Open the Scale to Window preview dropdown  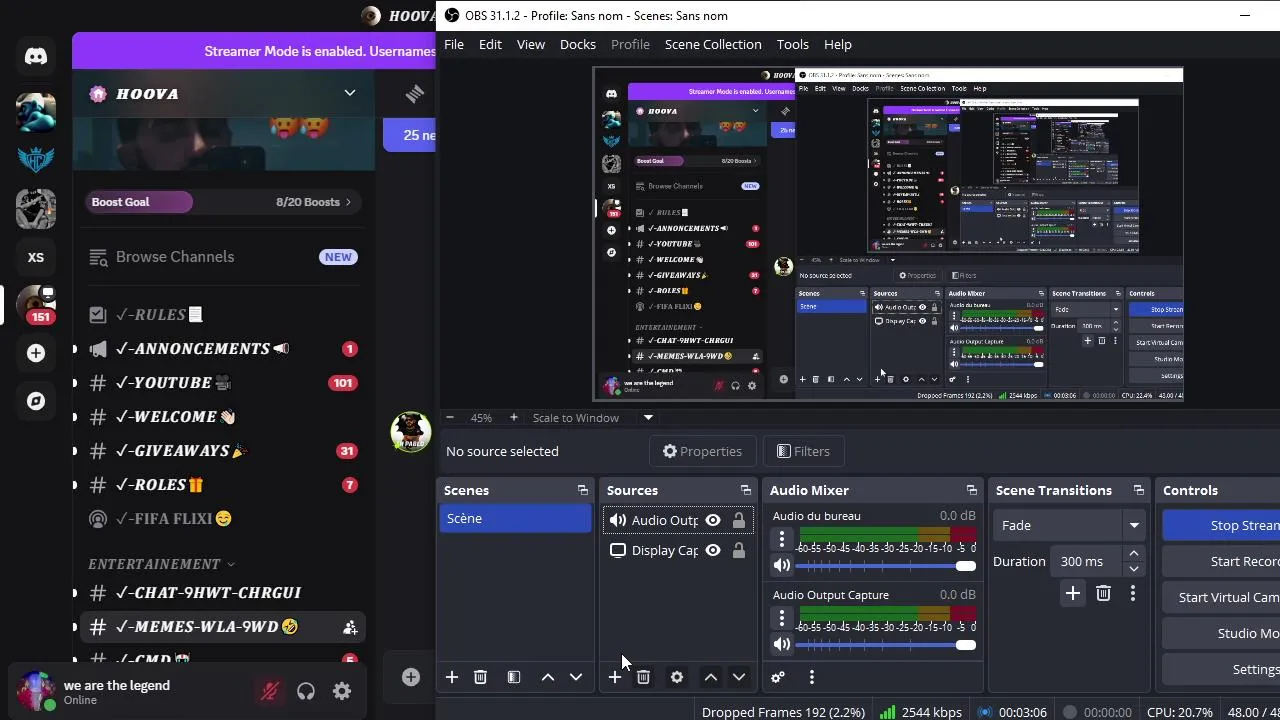click(648, 418)
